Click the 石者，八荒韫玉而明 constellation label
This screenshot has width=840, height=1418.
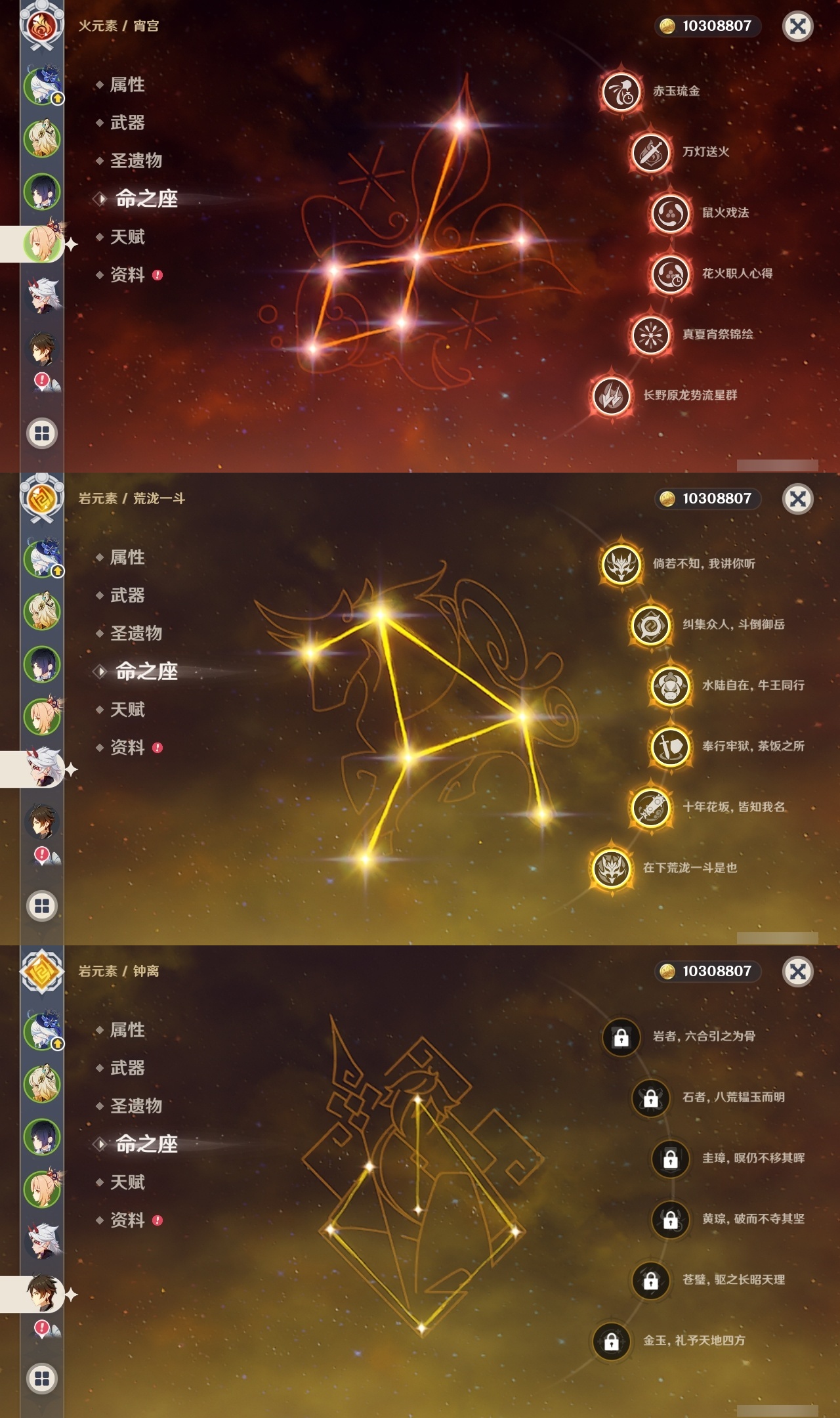click(733, 1097)
